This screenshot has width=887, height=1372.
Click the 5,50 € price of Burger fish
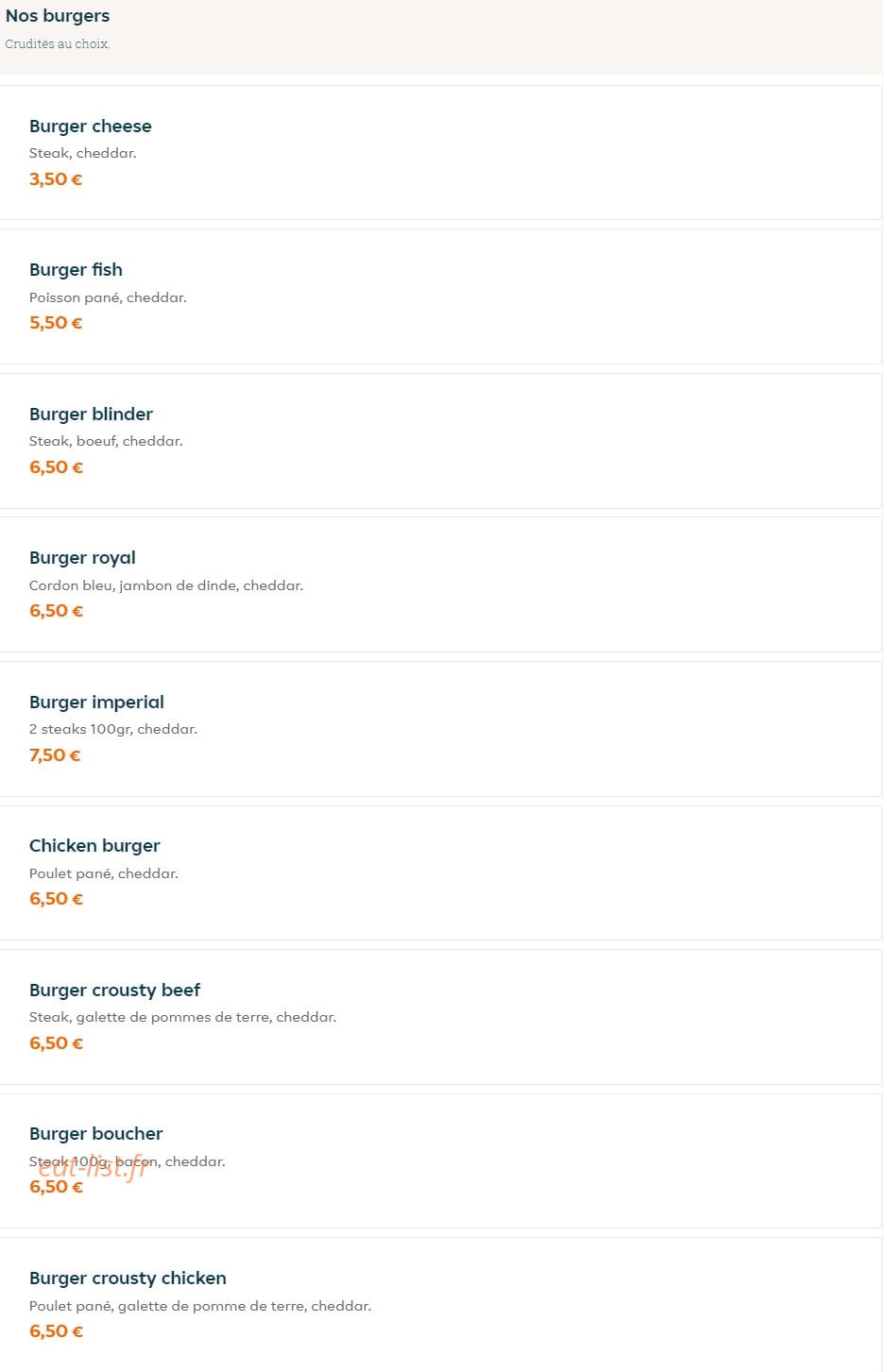[56, 323]
